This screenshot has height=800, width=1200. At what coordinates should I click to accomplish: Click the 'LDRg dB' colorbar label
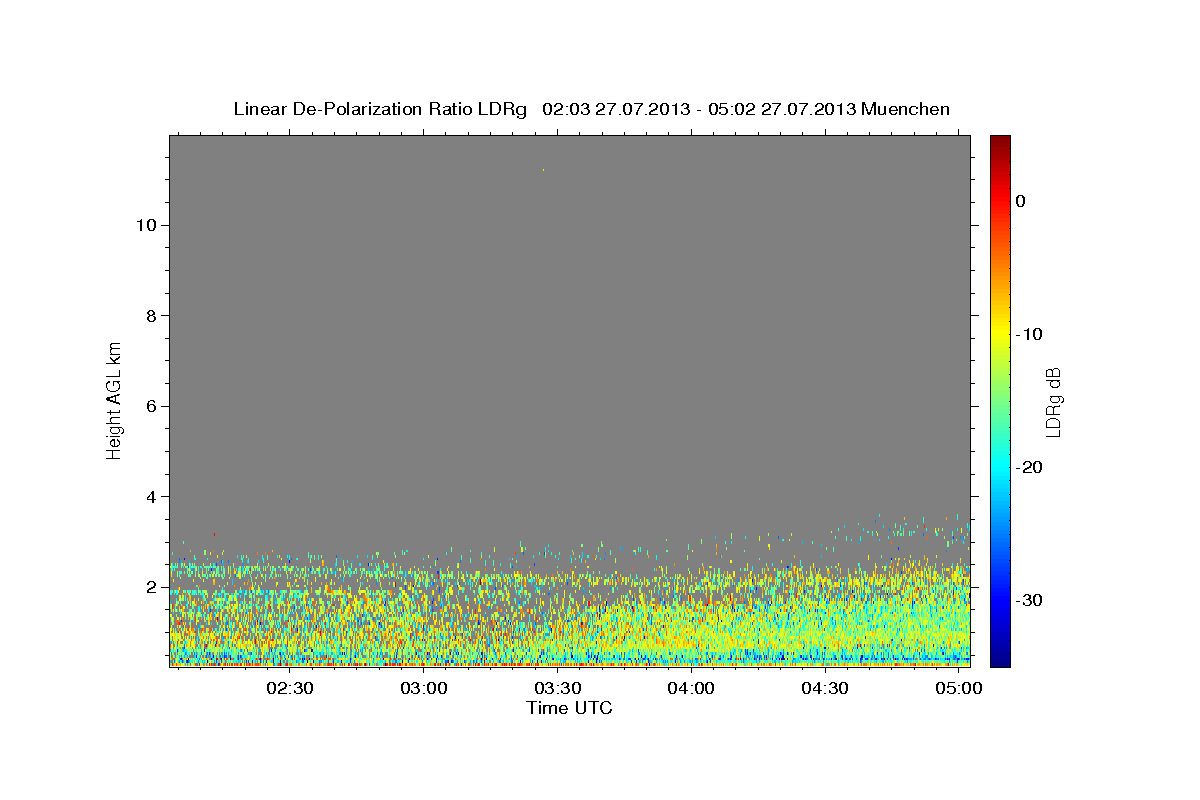[1053, 401]
